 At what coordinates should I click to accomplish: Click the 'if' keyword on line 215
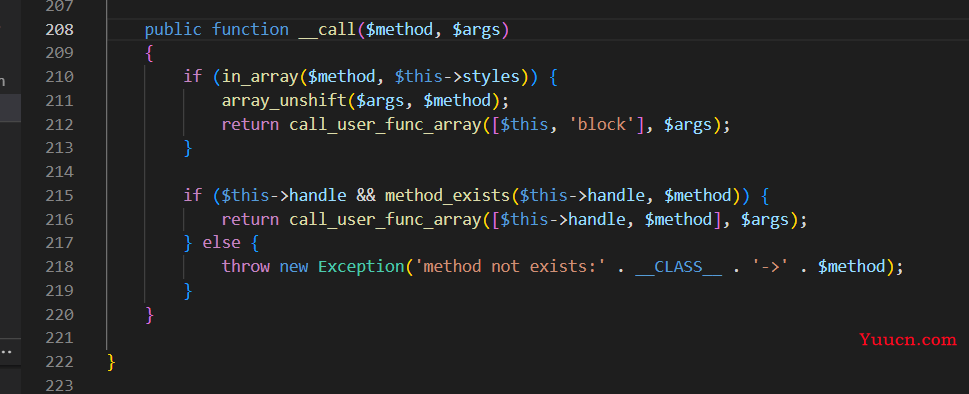193,196
